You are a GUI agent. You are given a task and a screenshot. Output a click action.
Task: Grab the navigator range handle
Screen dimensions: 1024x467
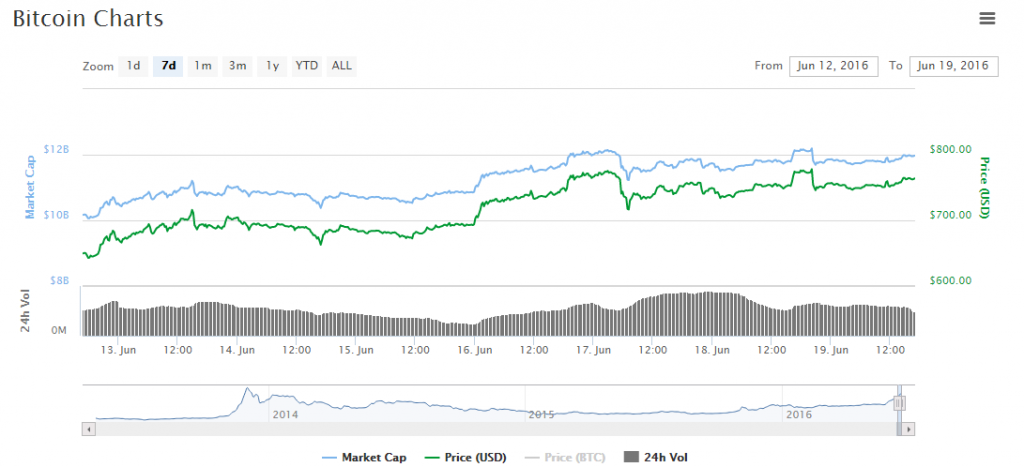click(899, 403)
